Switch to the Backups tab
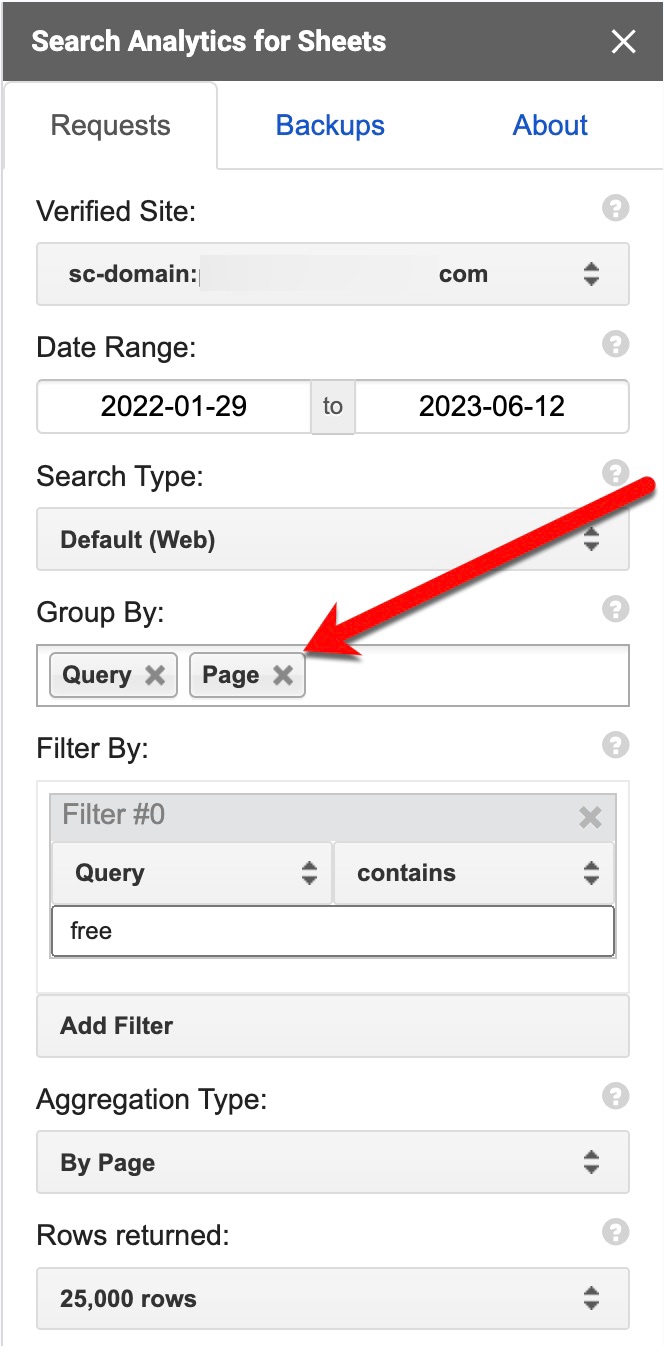The image size is (664, 1346). pyautogui.click(x=330, y=126)
